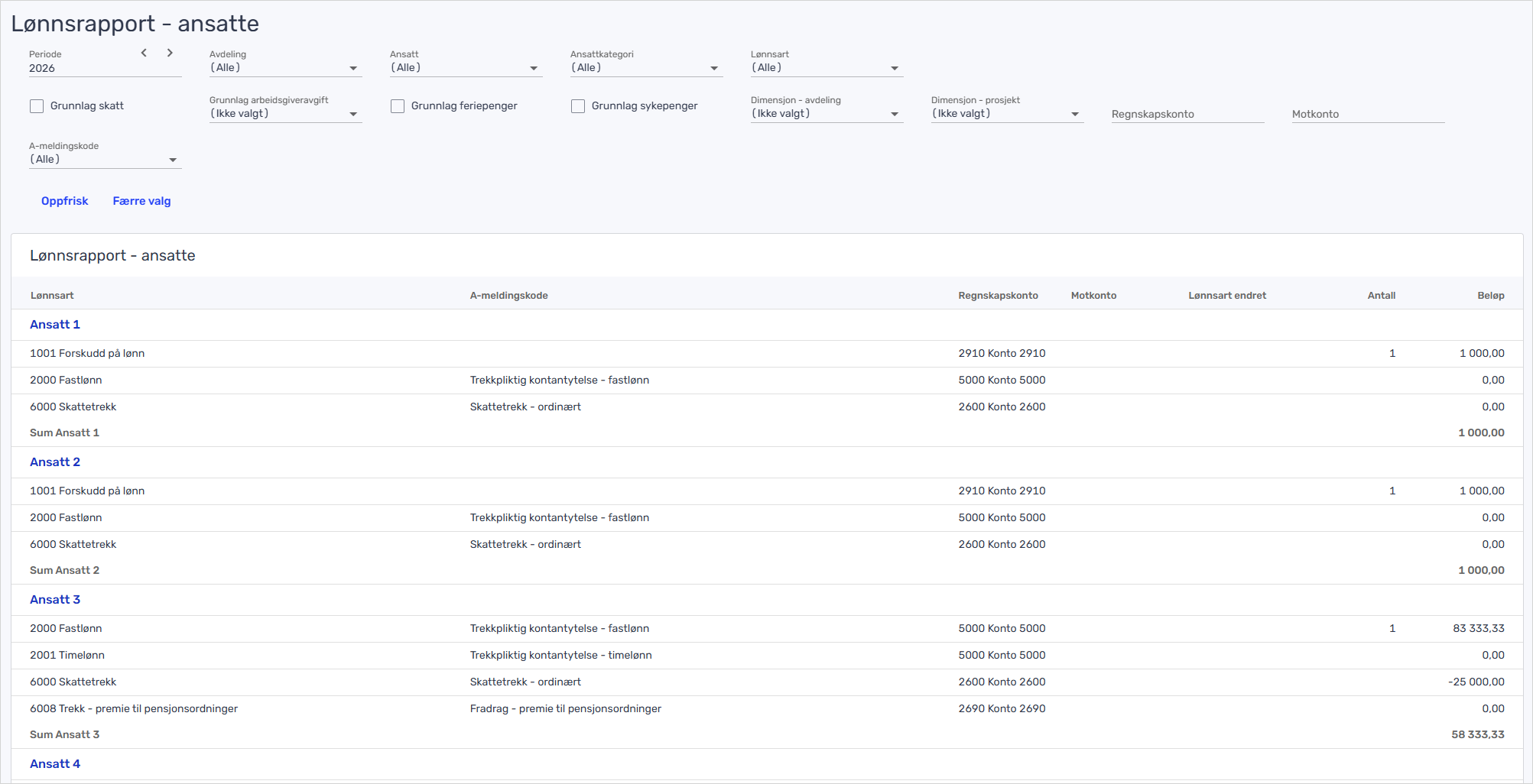
Task: Expand the A-meldingskode dropdown
Action: pos(104,160)
